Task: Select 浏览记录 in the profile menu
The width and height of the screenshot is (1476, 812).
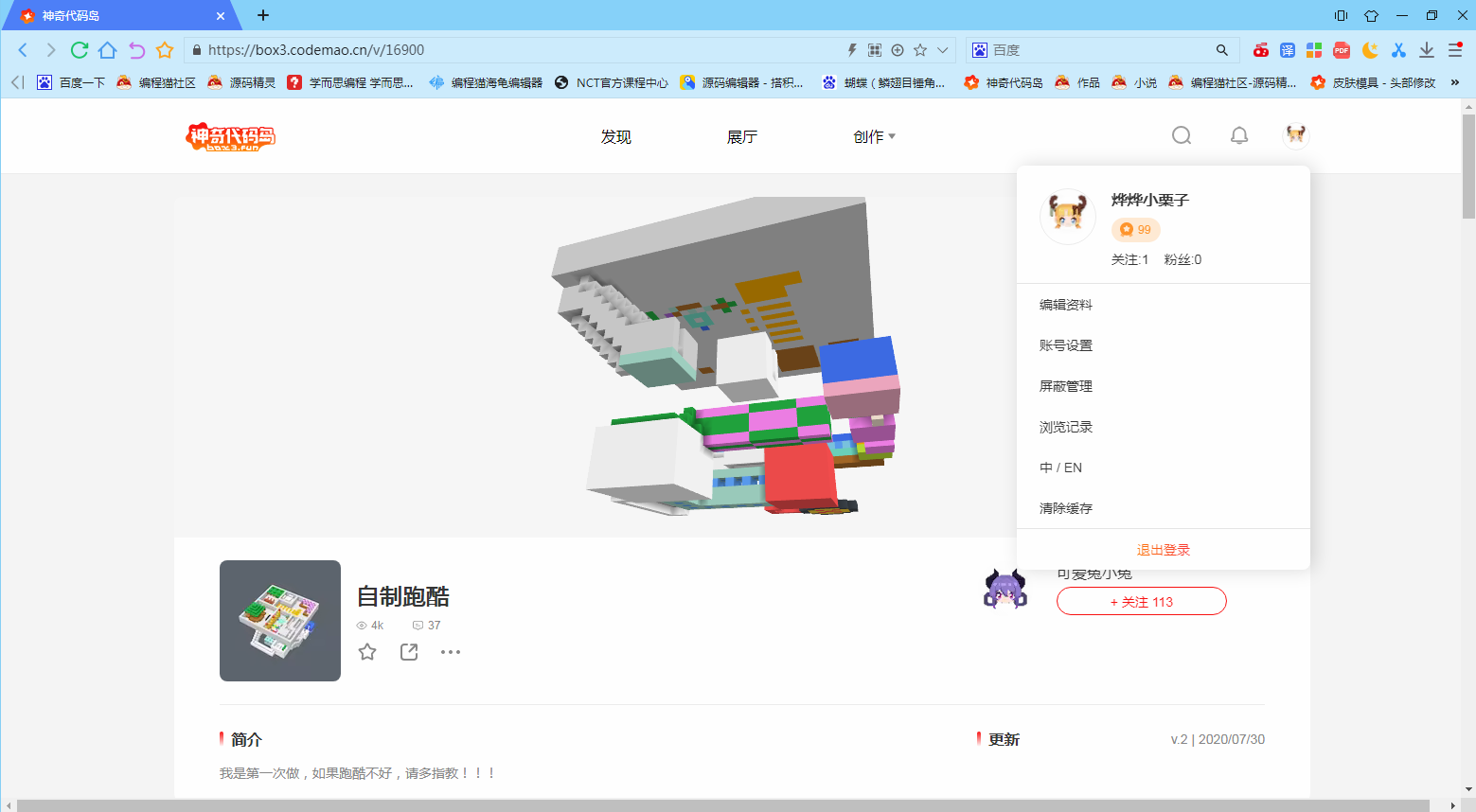Action: (1066, 427)
